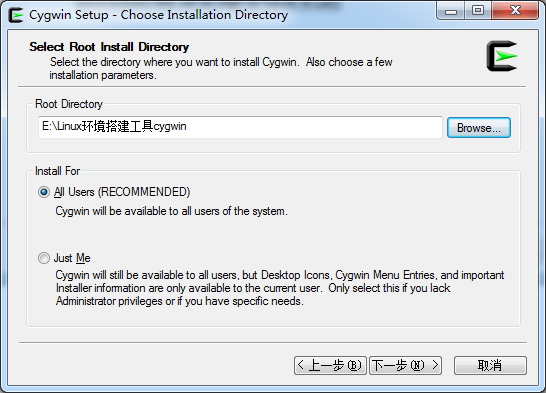Focus the Root Directory path field
Viewport: 546px width, 393px height.
240,127
